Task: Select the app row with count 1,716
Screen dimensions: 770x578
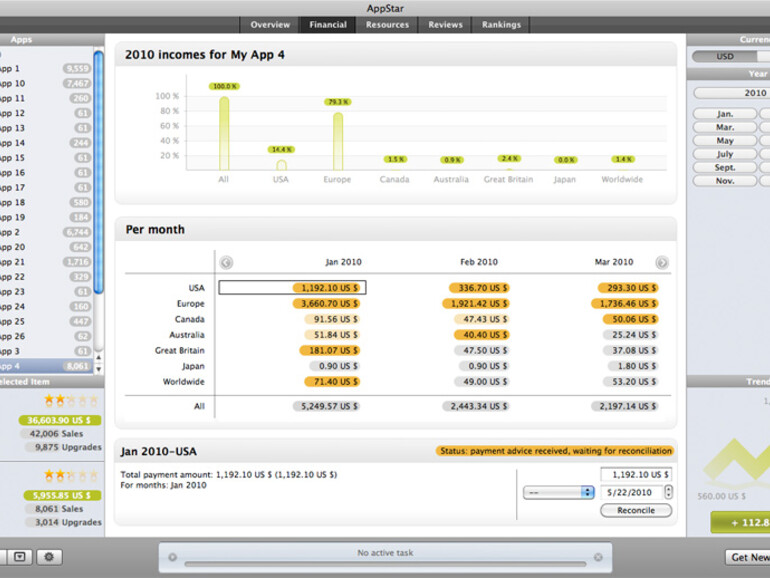Action: click(x=46, y=262)
